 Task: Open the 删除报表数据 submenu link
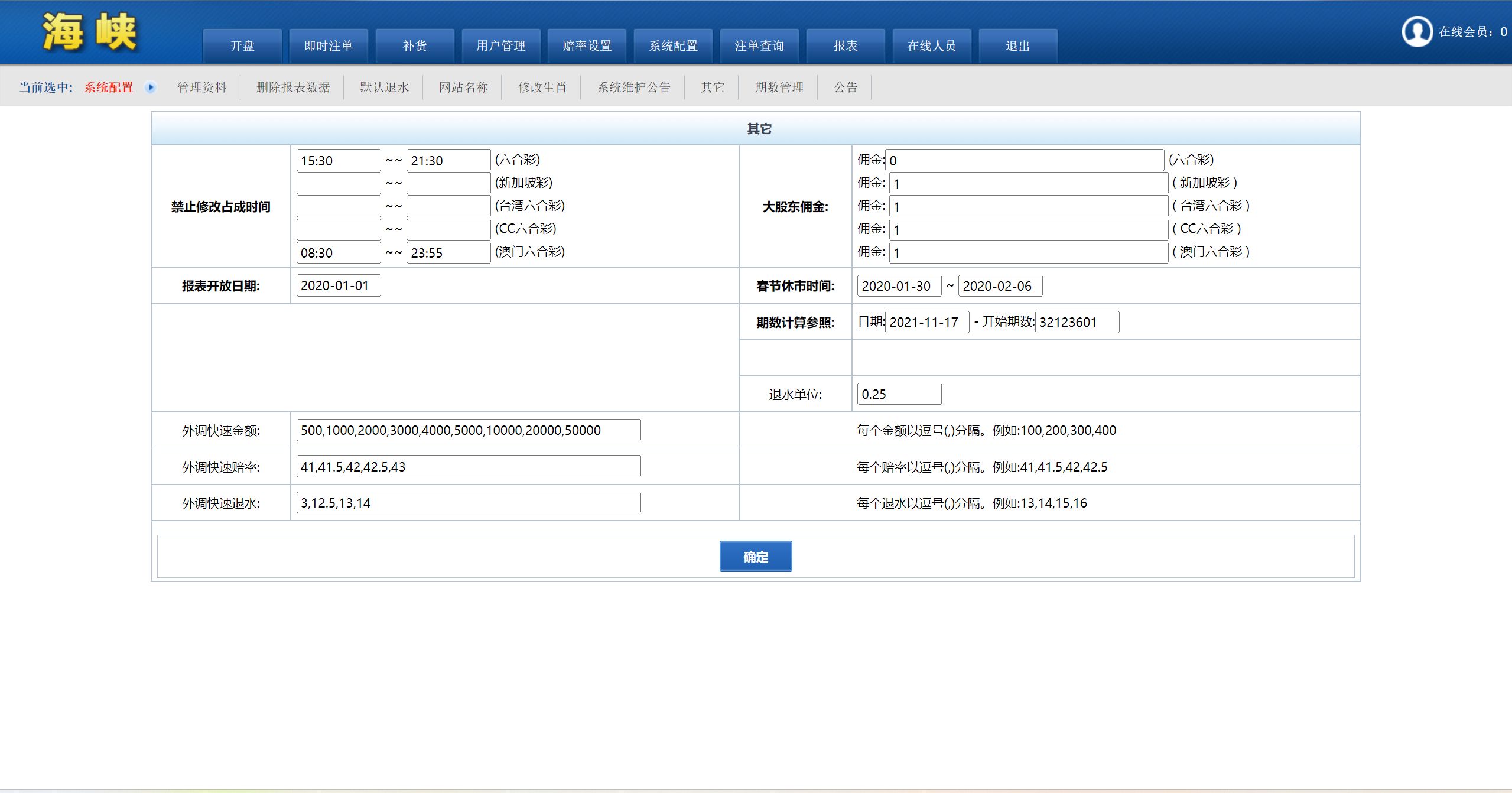tap(293, 87)
